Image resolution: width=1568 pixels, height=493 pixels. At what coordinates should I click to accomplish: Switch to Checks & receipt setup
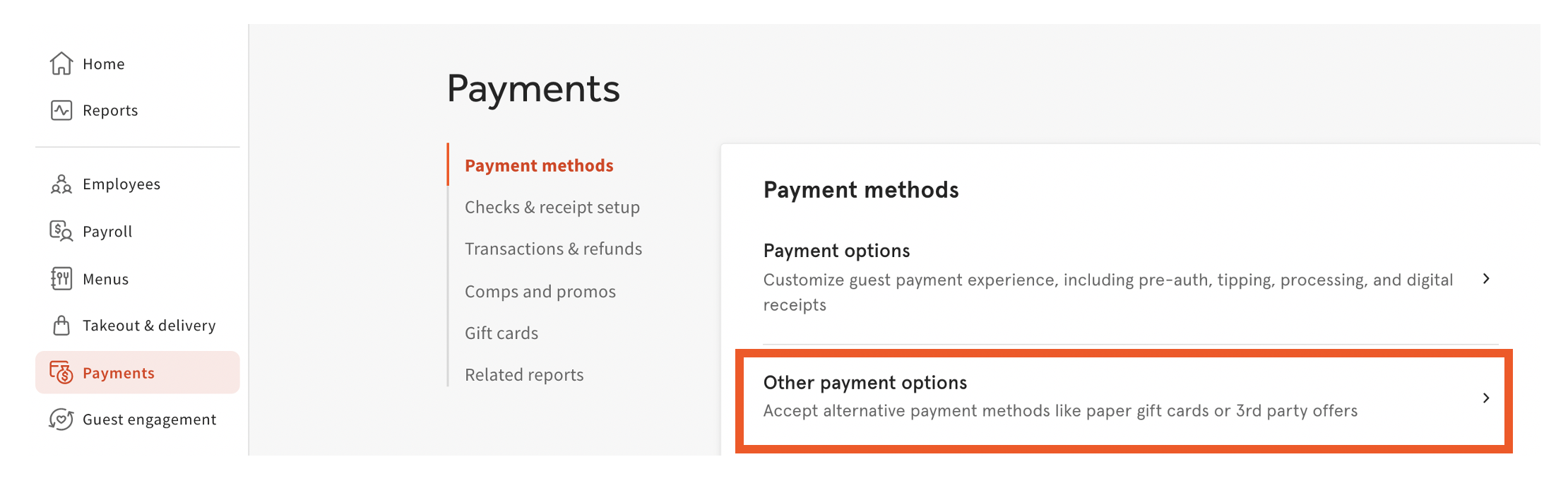coord(552,207)
